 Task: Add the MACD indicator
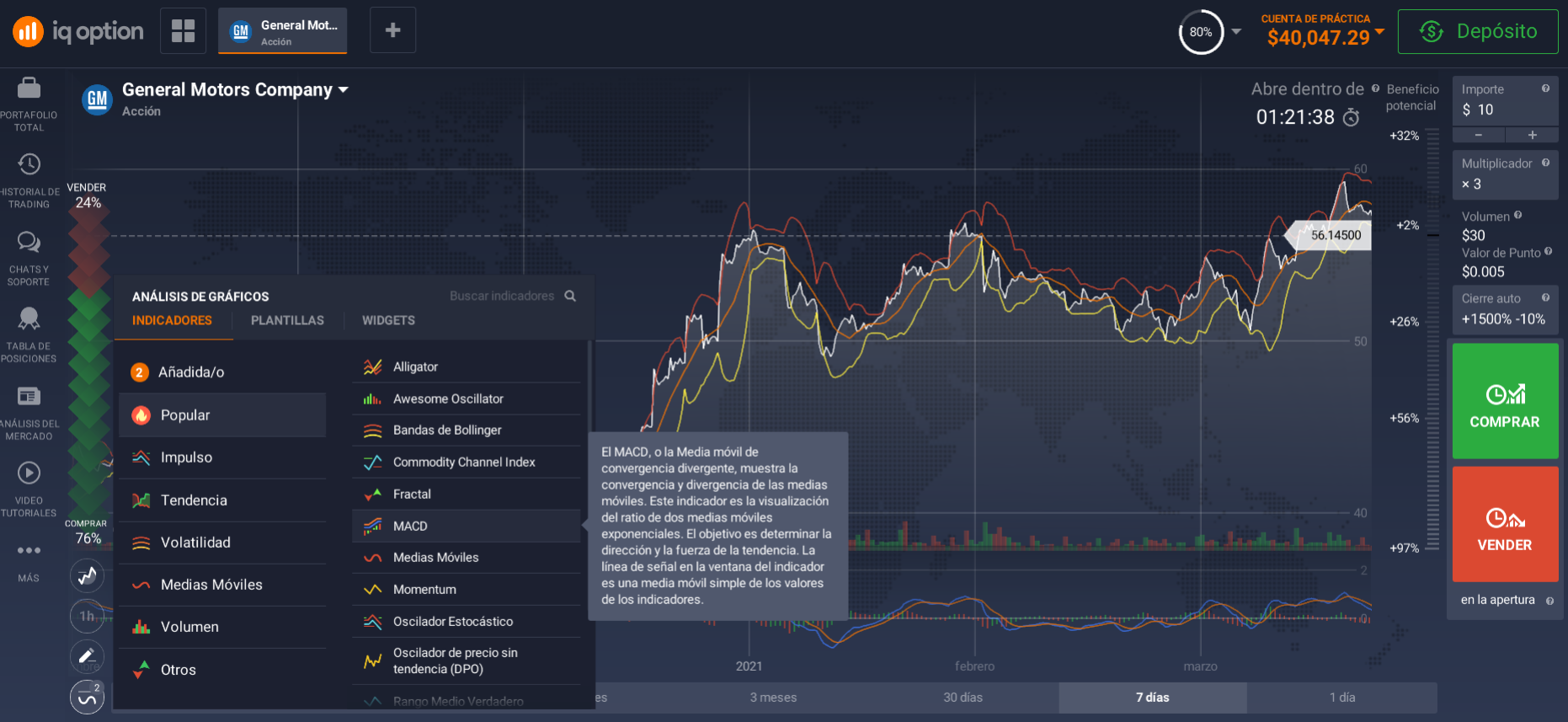pos(467,526)
